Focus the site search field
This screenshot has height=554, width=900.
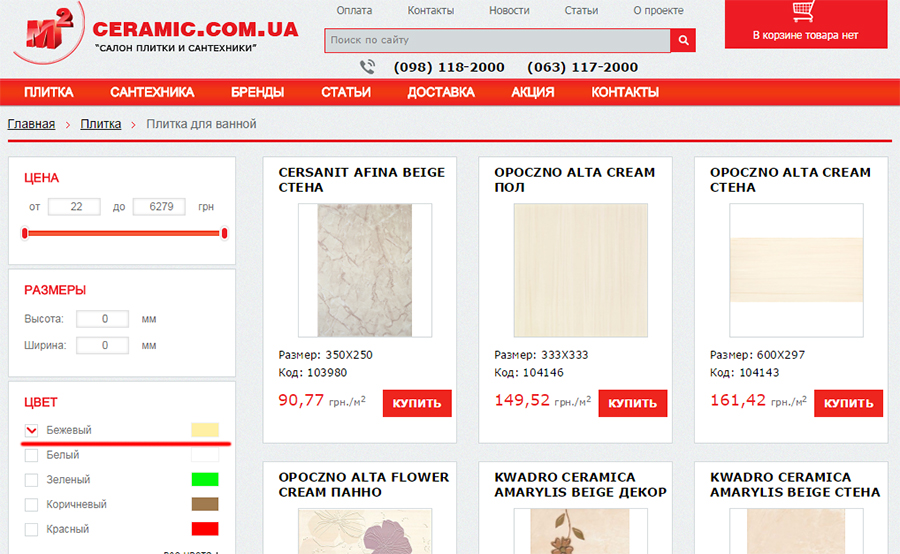(x=497, y=40)
